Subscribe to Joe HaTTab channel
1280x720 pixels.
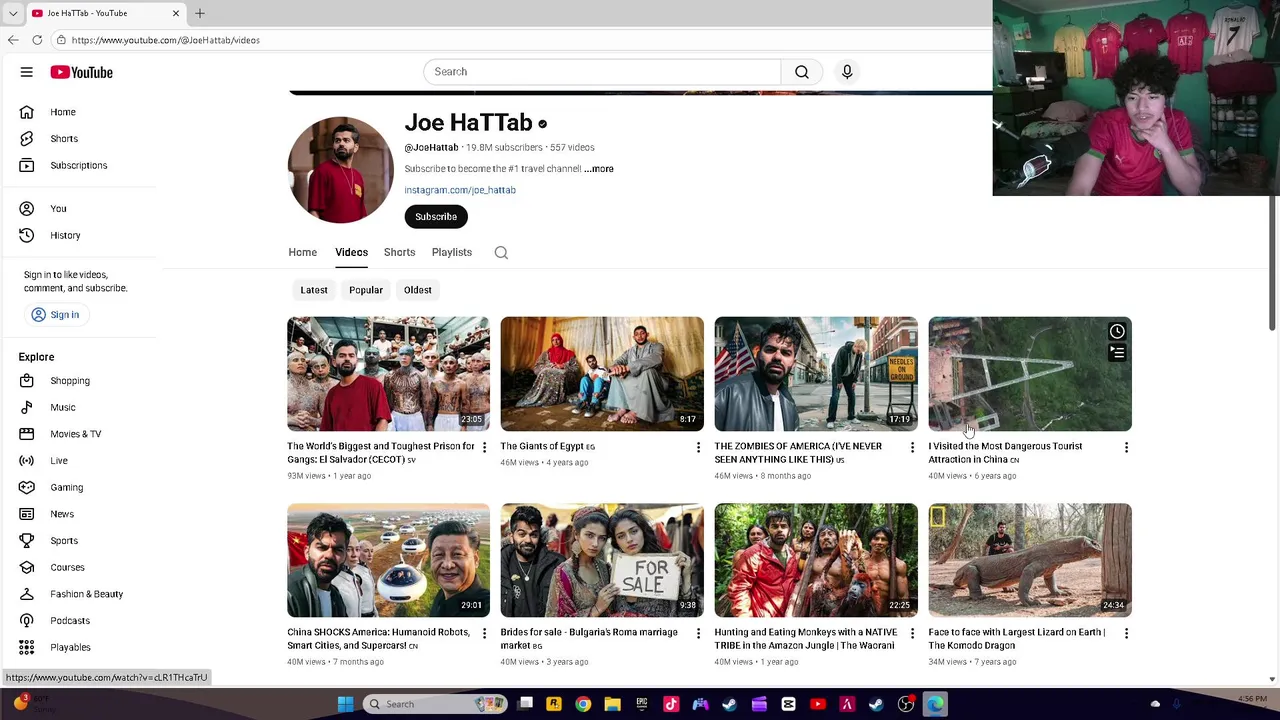436,217
